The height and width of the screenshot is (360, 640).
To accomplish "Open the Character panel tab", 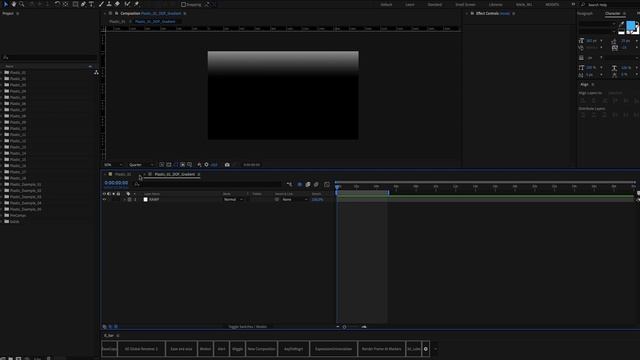I will tap(612, 13).
